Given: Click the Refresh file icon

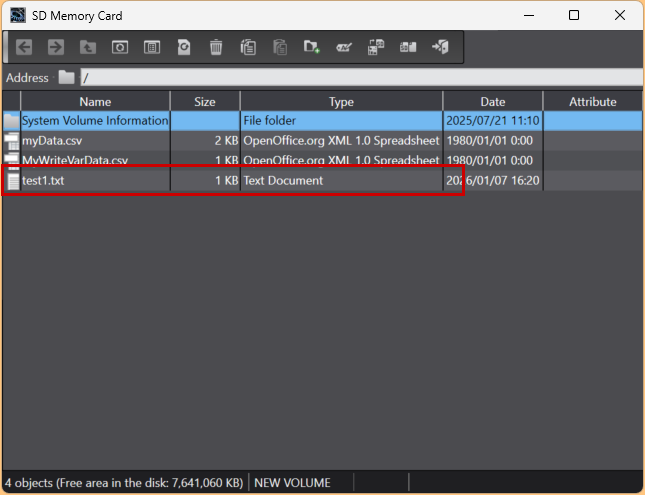Looking at the screenshot, I should tap(184, 47).
